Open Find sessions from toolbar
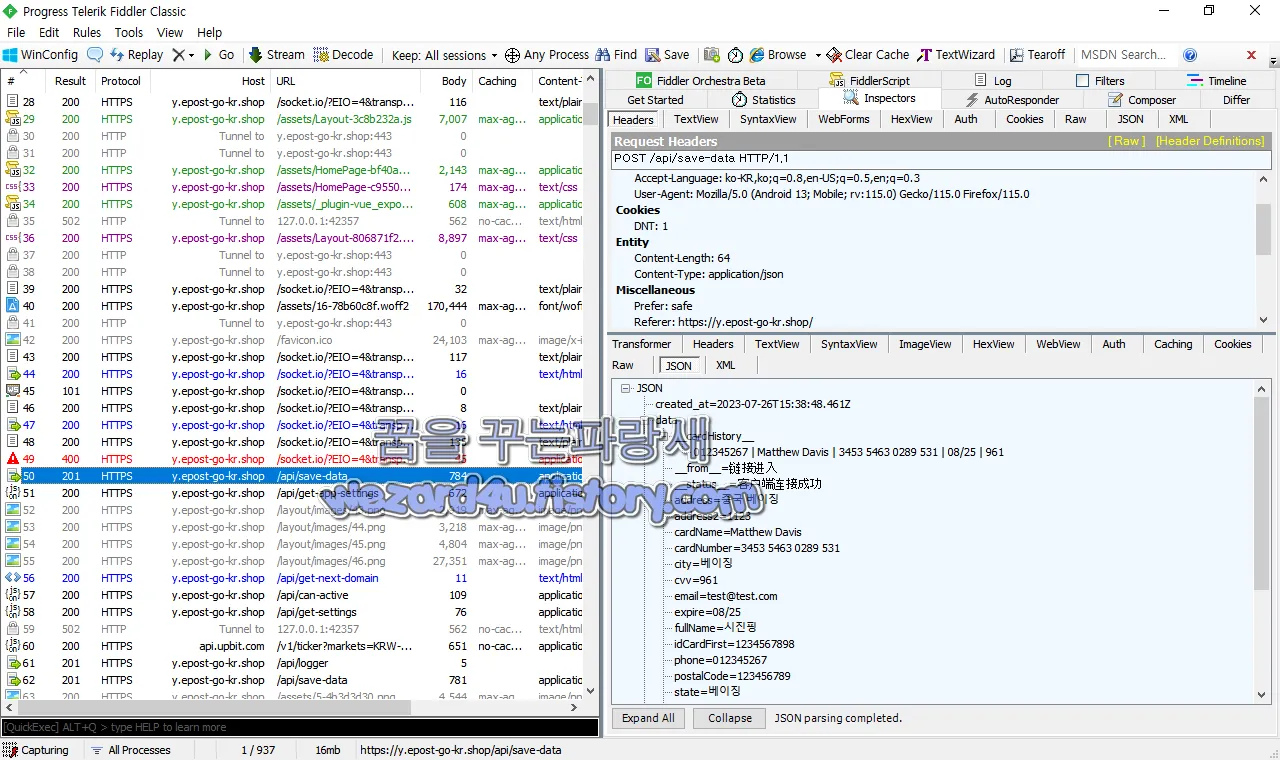 click(x=616, y=55)
